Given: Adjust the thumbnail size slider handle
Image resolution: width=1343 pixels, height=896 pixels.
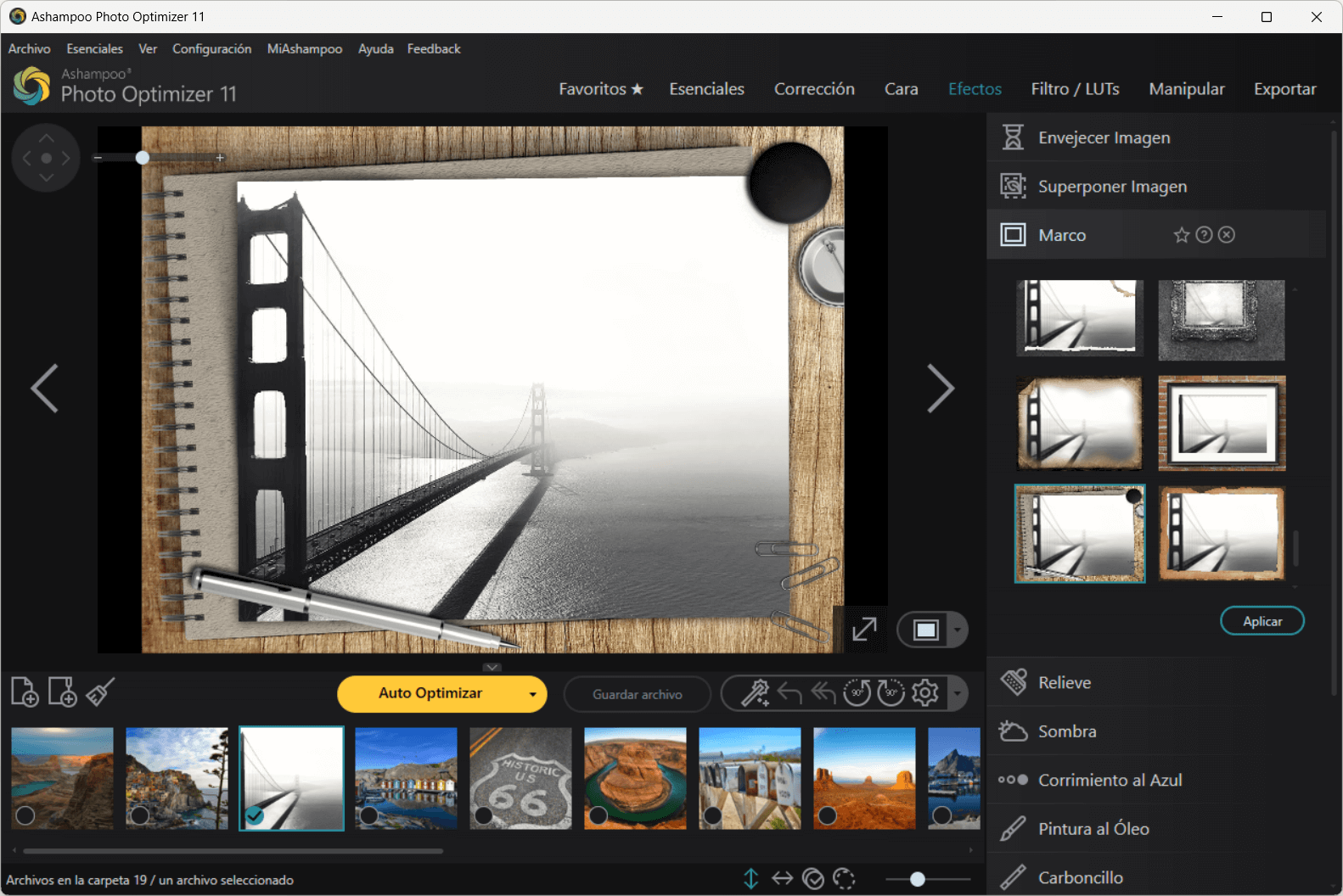Looking at the screenshot, I should 917,879.
